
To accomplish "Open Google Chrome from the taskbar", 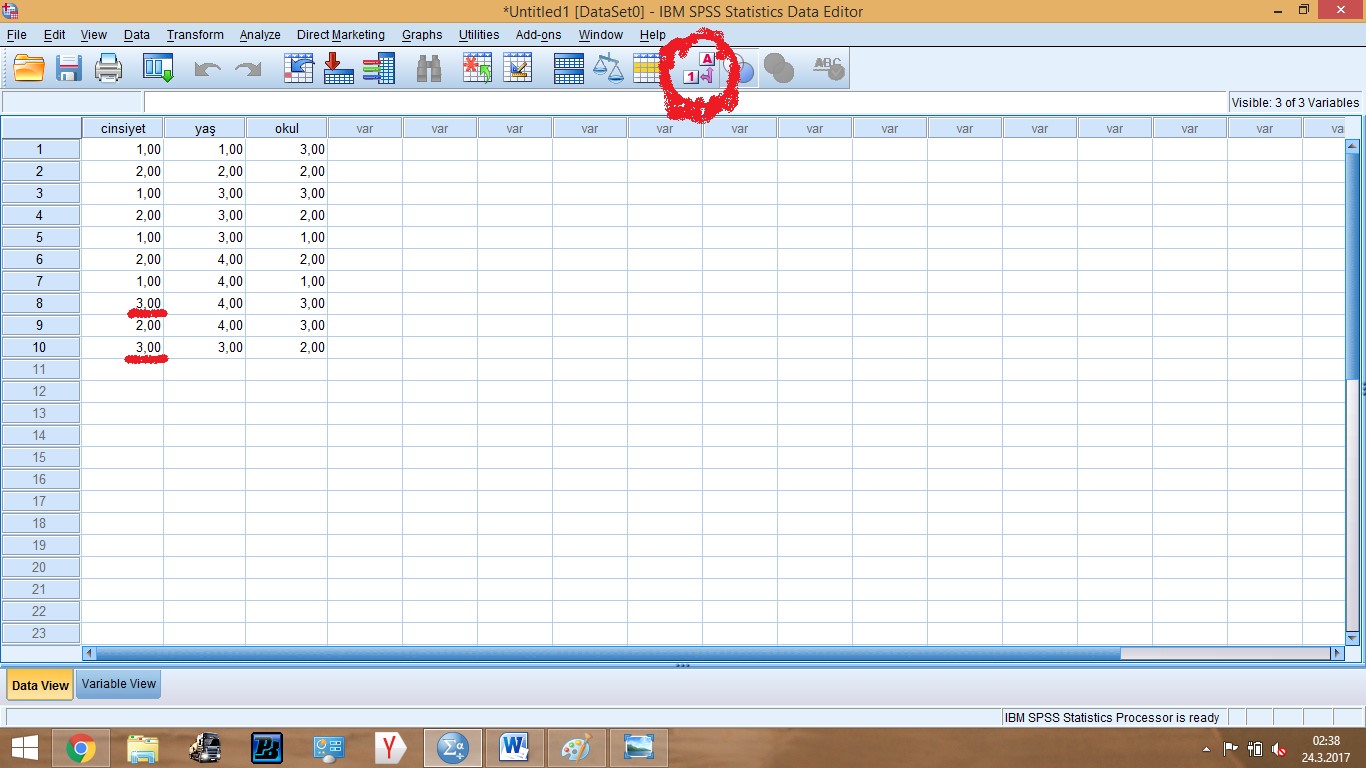I will 80,748.
